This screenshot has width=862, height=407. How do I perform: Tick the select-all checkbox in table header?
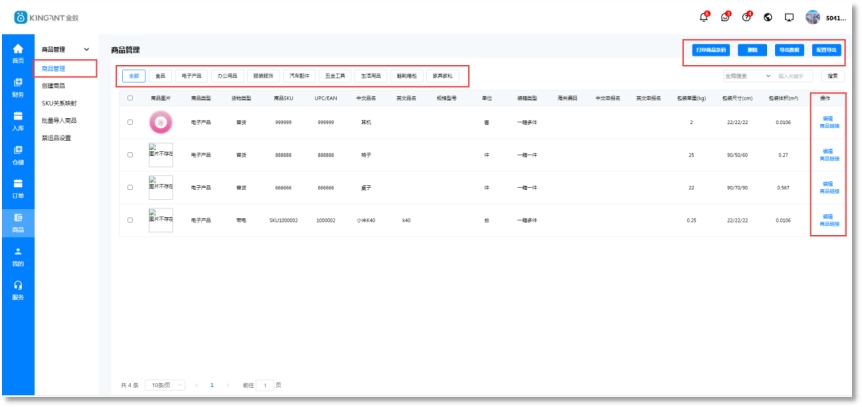pyautogui.click(x=130, y=98)
